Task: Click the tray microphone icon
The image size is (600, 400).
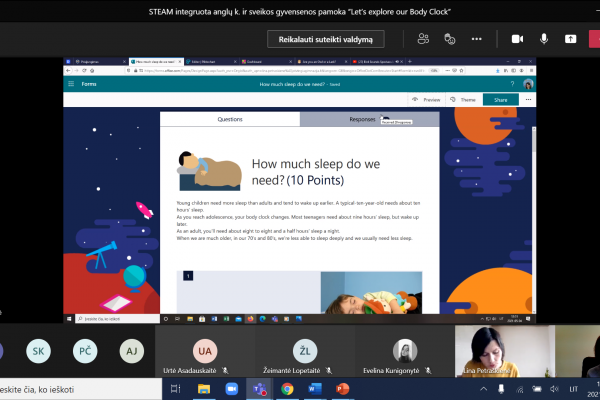Action: tap(501, 389)
